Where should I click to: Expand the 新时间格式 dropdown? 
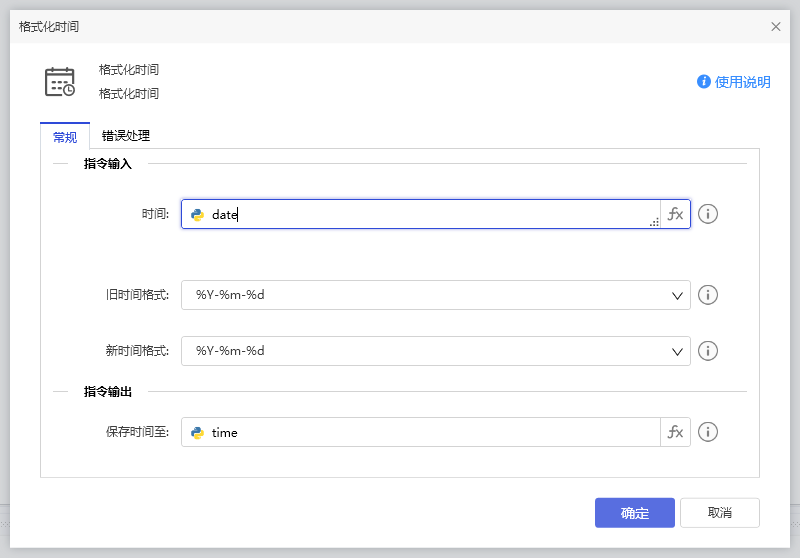[676, 351]
